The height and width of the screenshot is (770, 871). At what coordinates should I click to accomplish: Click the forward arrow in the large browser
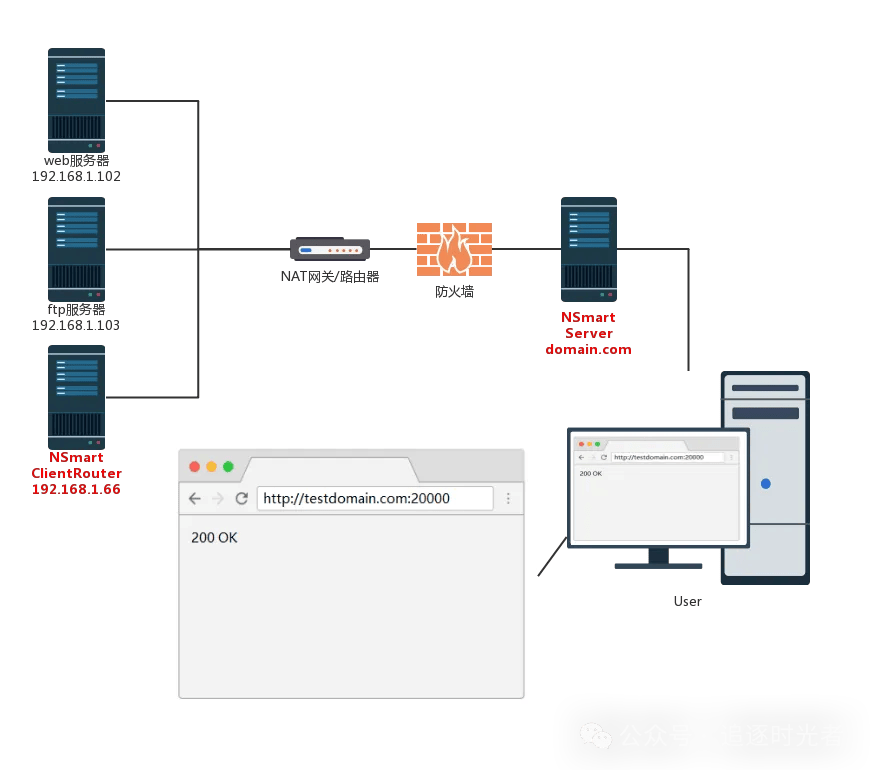tap(218, 497)
